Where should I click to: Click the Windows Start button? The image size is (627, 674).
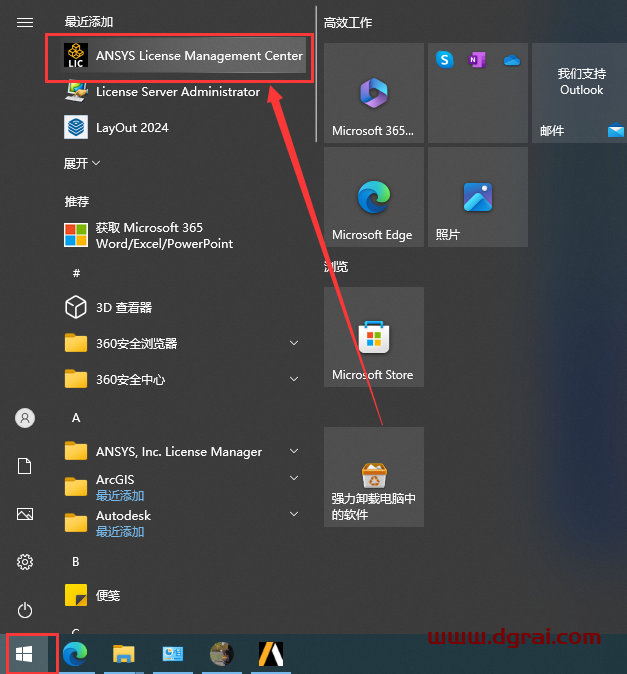tap(24, 654)
